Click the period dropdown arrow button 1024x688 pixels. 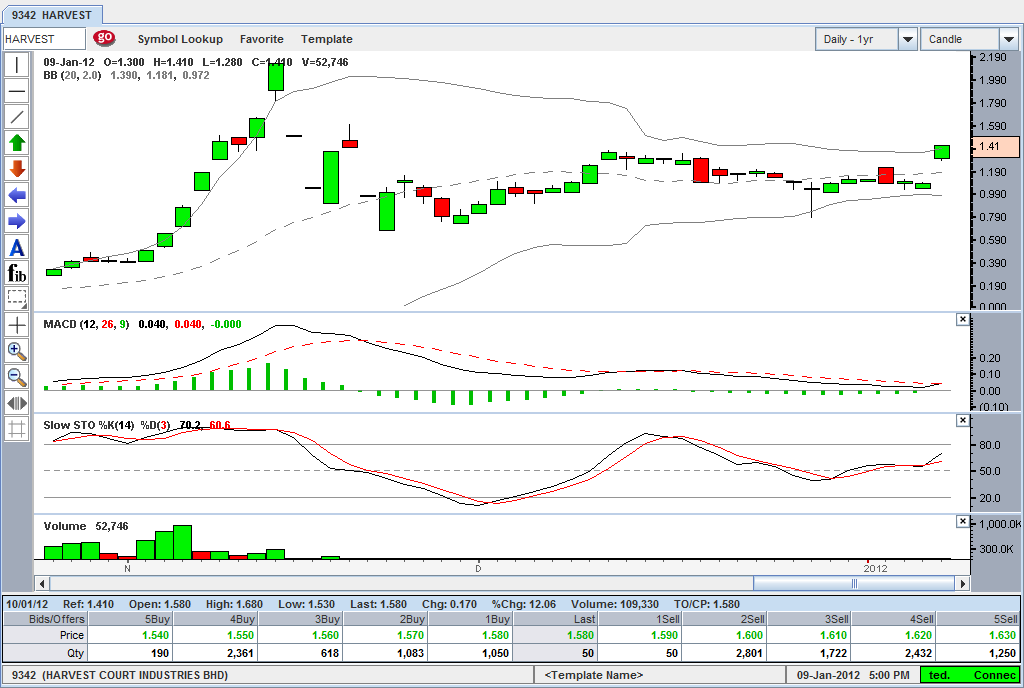pos(908,39)
